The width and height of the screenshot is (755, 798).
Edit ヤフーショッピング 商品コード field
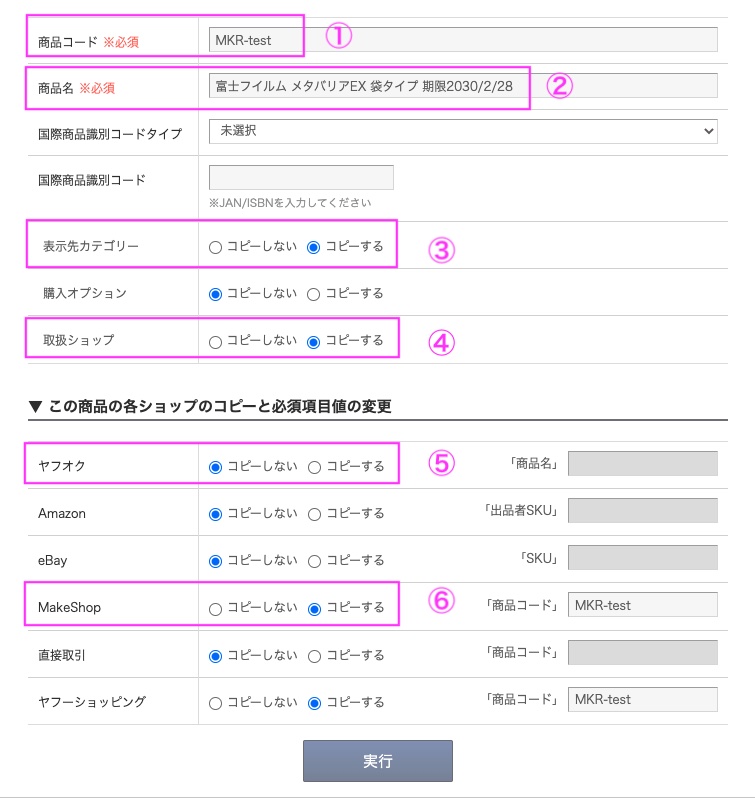pos(642,700)
